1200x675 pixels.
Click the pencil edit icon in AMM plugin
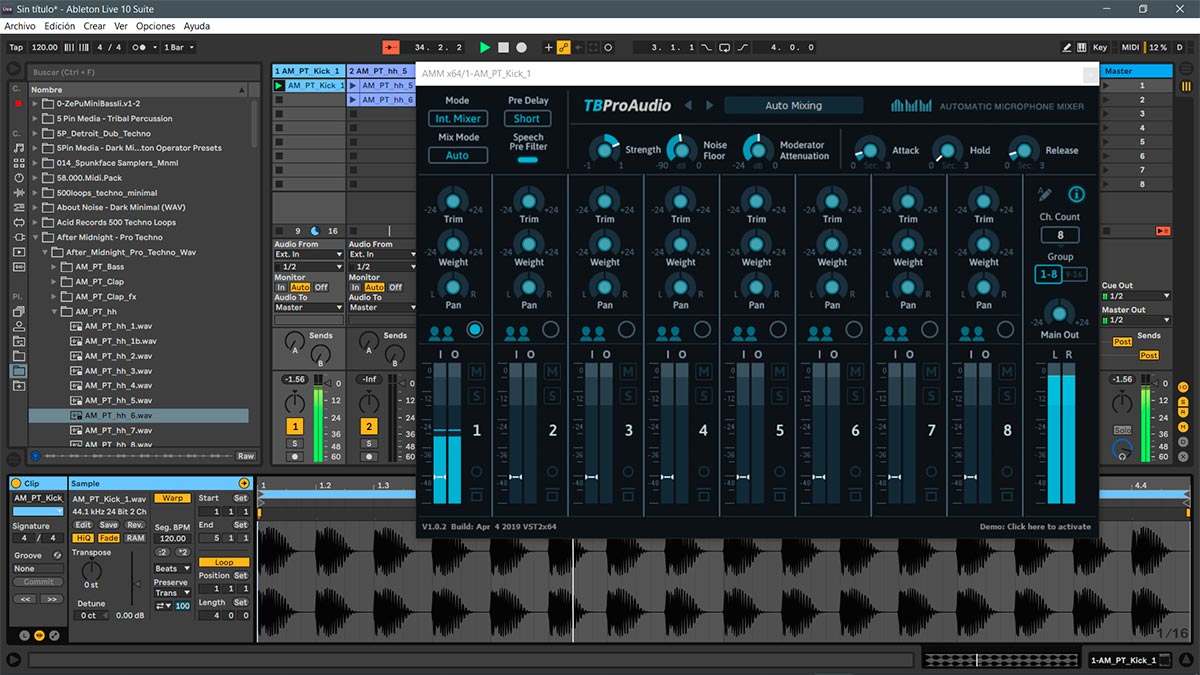[1045, 194]
